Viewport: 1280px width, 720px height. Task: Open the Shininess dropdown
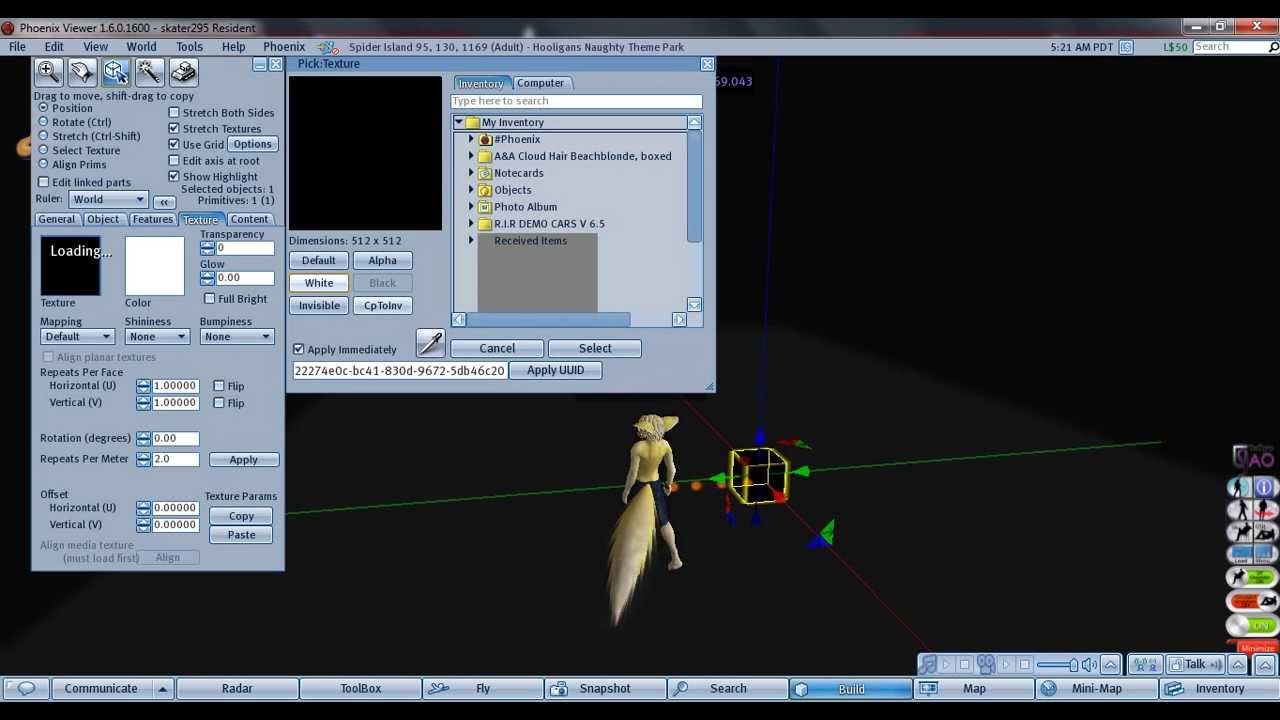tap(157, 337)
